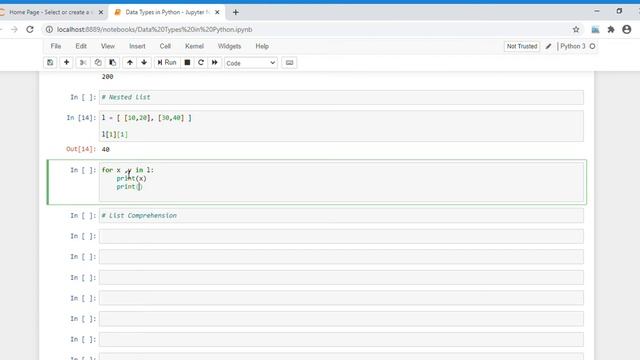The height and width of the screenshot is (360, 640).
Task: Bookmark this page with the star icon
Action: point(576,29)
